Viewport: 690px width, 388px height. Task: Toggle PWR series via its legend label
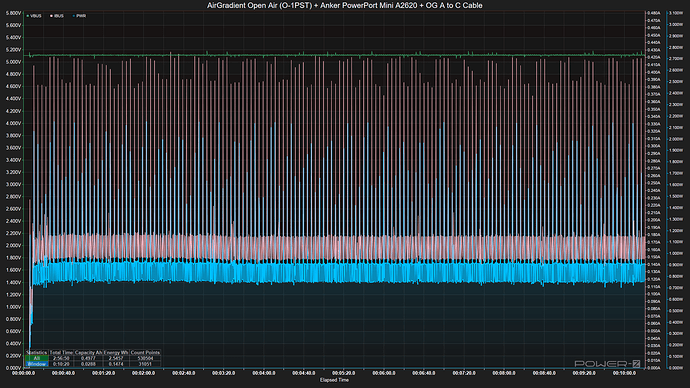[x=81, y=16]
